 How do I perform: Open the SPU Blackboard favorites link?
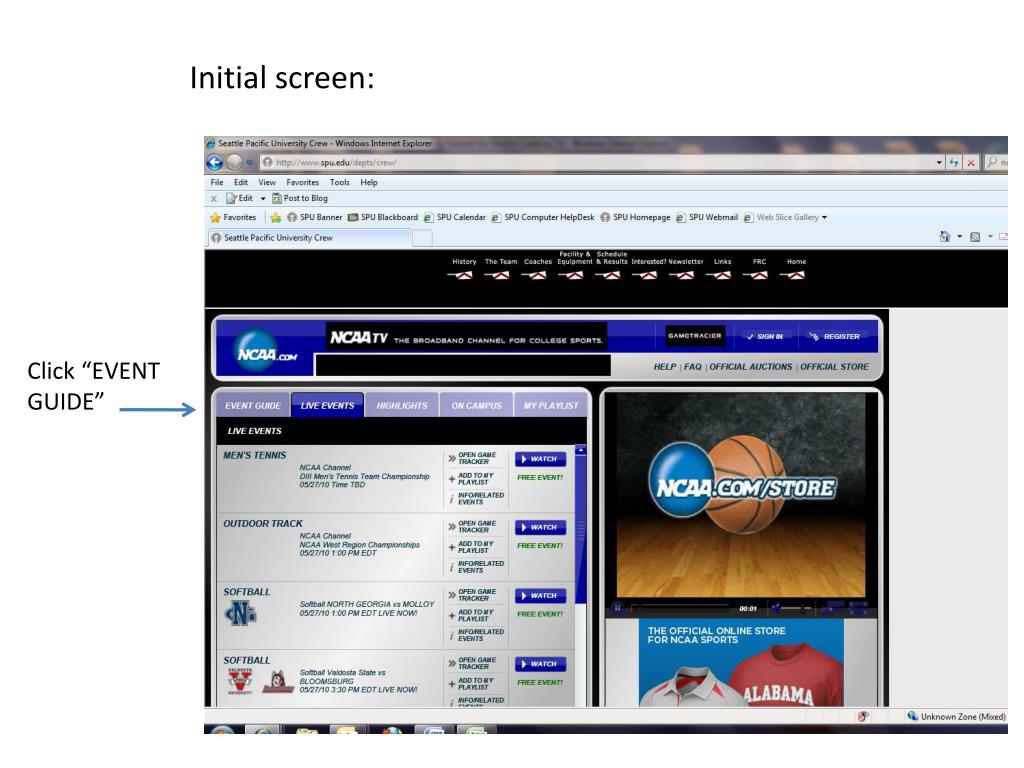point(383,217)
